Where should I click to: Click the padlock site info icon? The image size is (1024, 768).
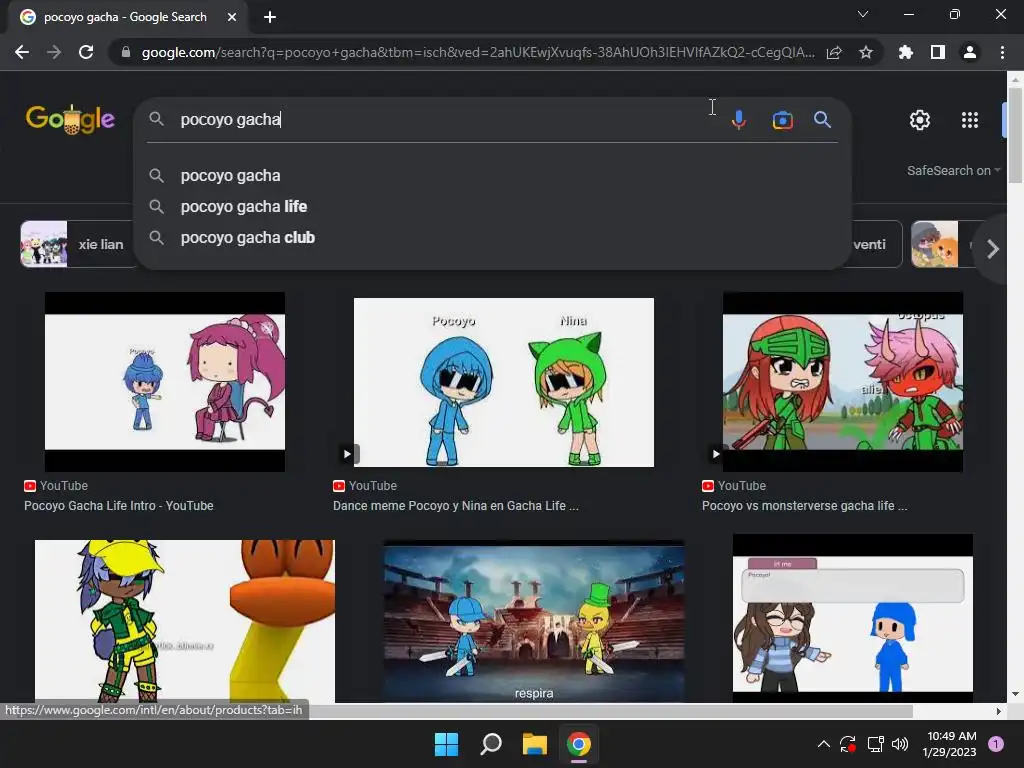point(126,52)
